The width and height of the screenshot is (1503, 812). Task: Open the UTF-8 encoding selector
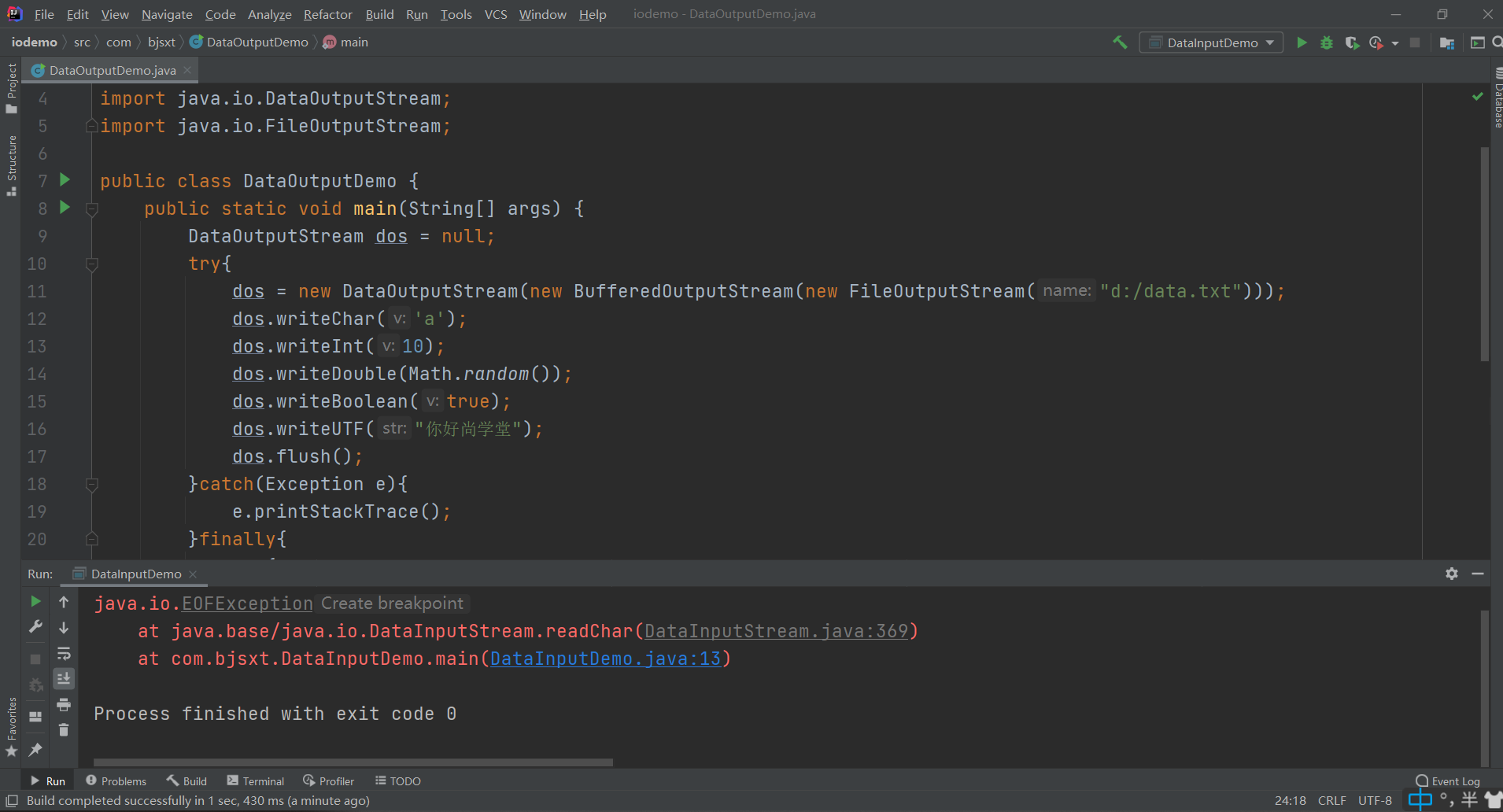pyautogui.click(x=1375, y=801)
